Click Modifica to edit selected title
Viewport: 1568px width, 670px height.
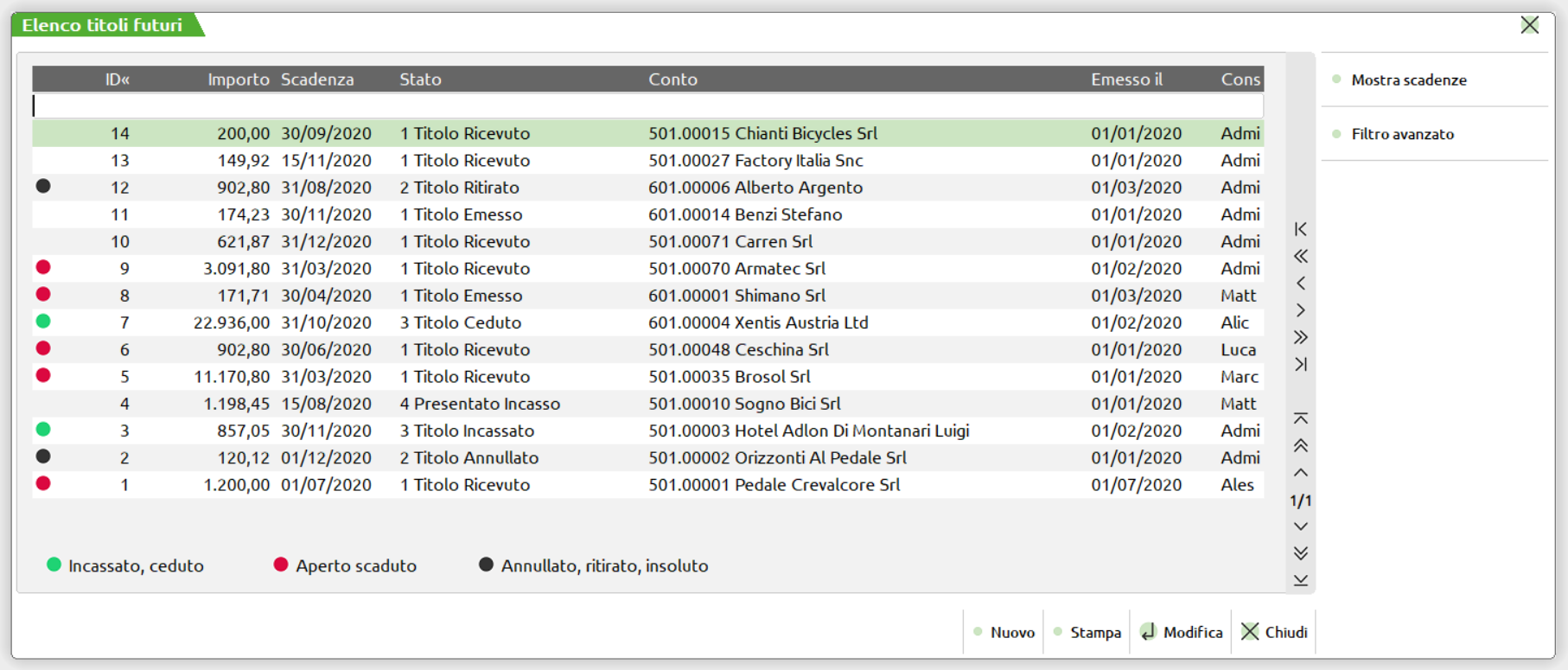click(1182, 632)
